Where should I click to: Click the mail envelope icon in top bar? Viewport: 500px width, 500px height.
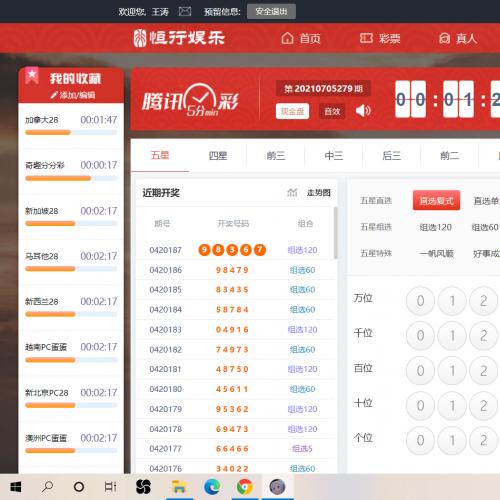click(185, 12)
